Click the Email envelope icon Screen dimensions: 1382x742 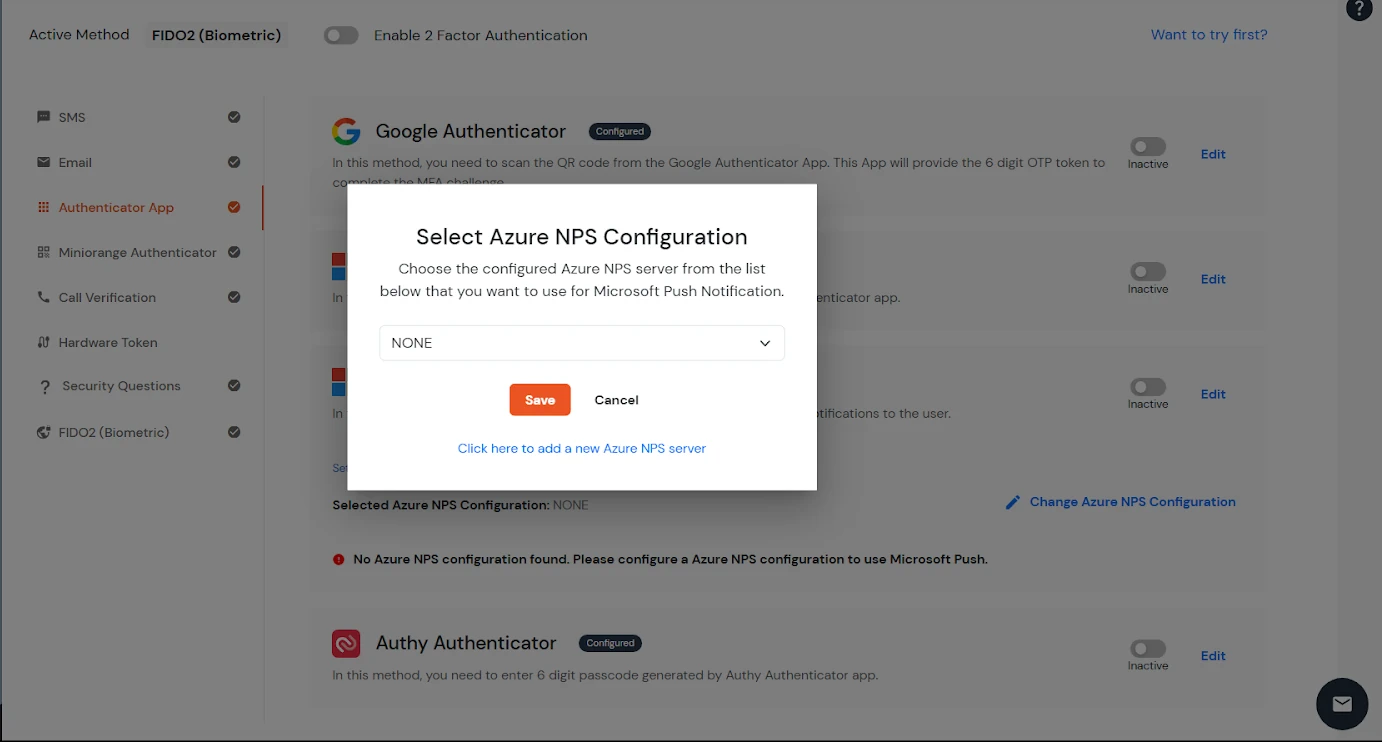[x=41, y=162]
